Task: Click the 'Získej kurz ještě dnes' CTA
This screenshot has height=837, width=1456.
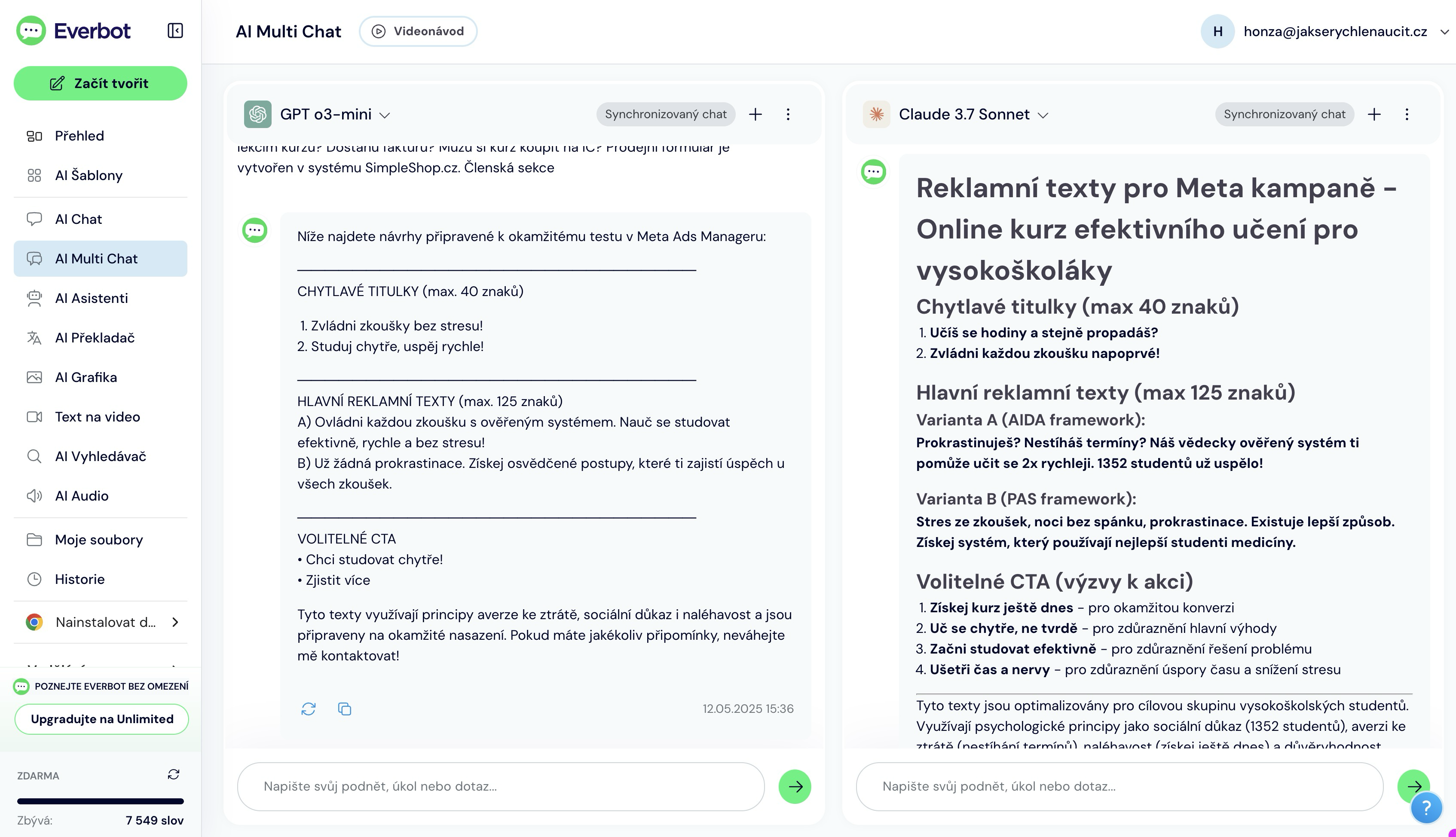Action: point(1001,608)
